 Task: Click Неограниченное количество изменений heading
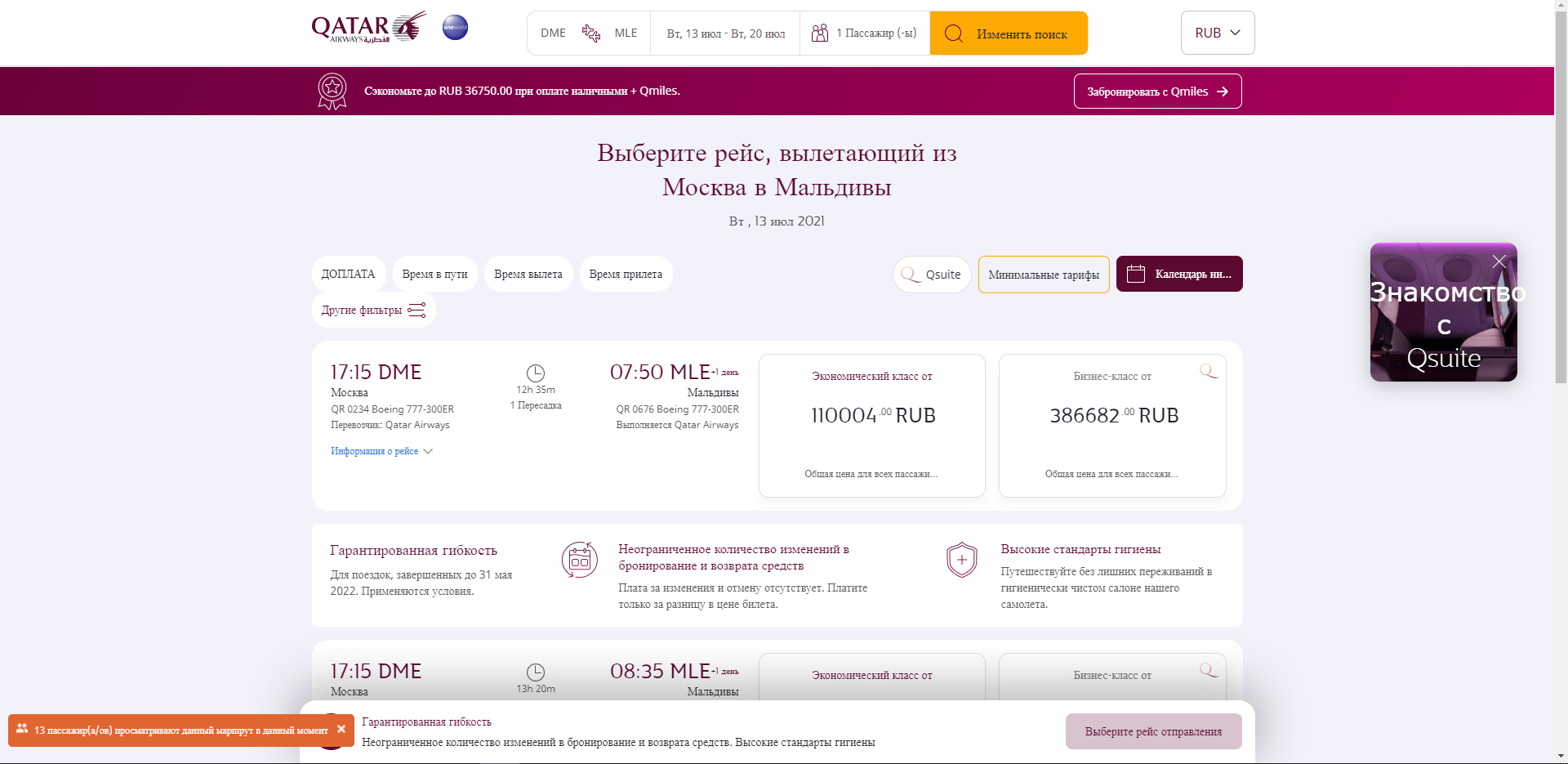tap(733, 557)
